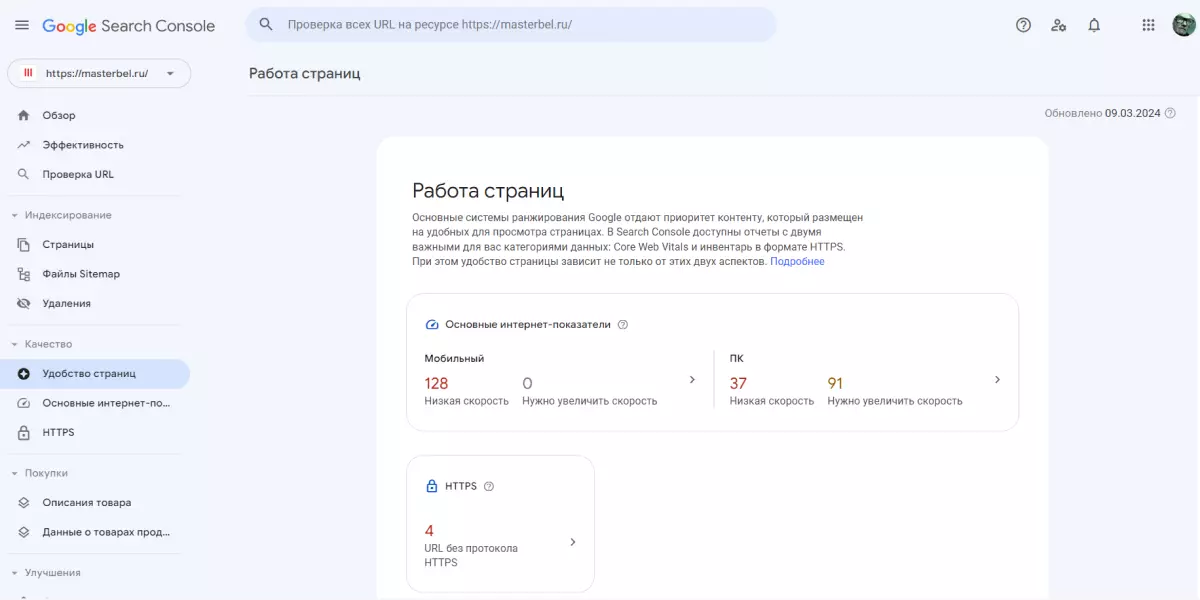Click the lock icon beside HTTPS in sidebar
This screenshot has width=1200, height=600.
(24, 433)
